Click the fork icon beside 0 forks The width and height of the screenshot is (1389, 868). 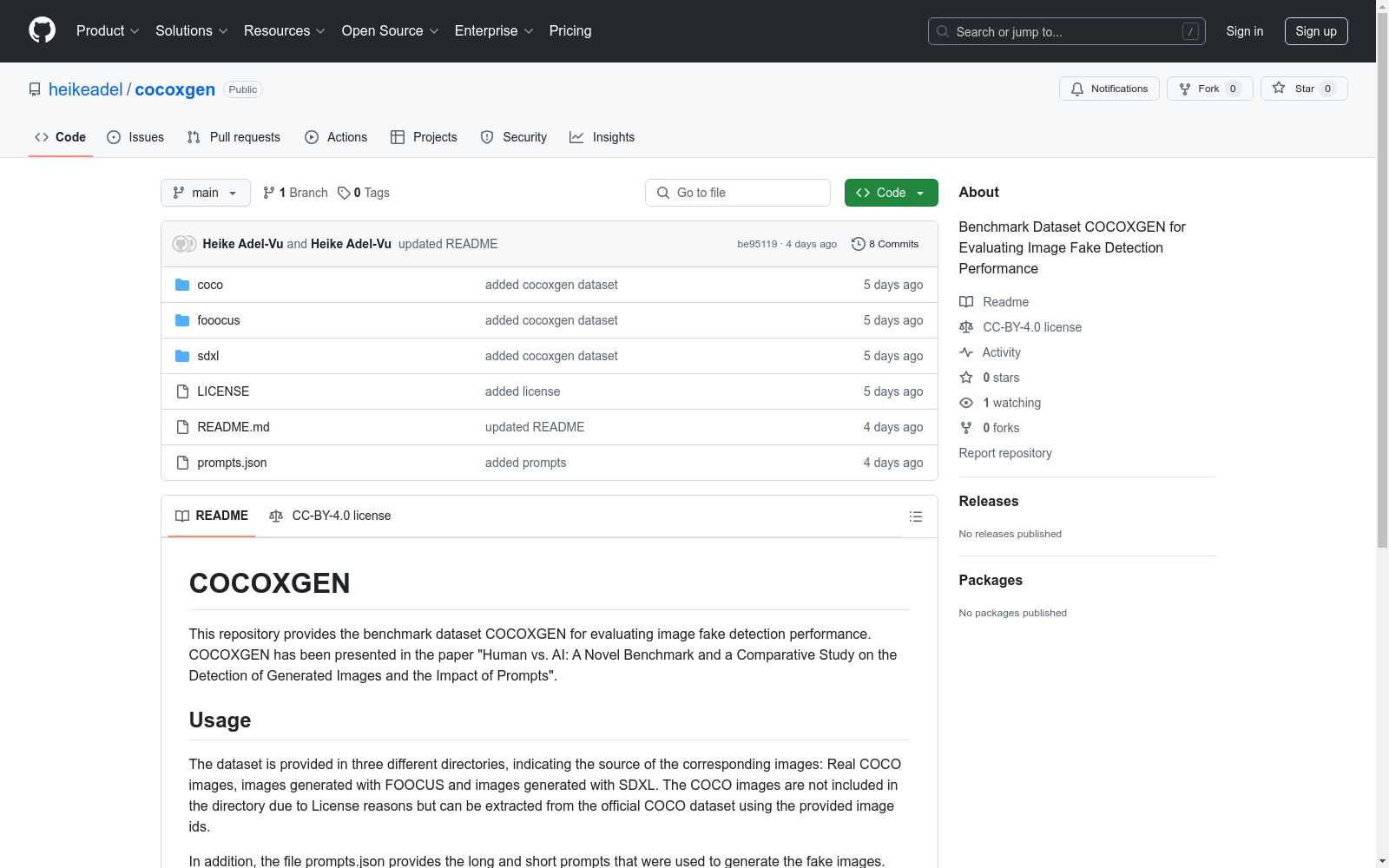point(966,428)
